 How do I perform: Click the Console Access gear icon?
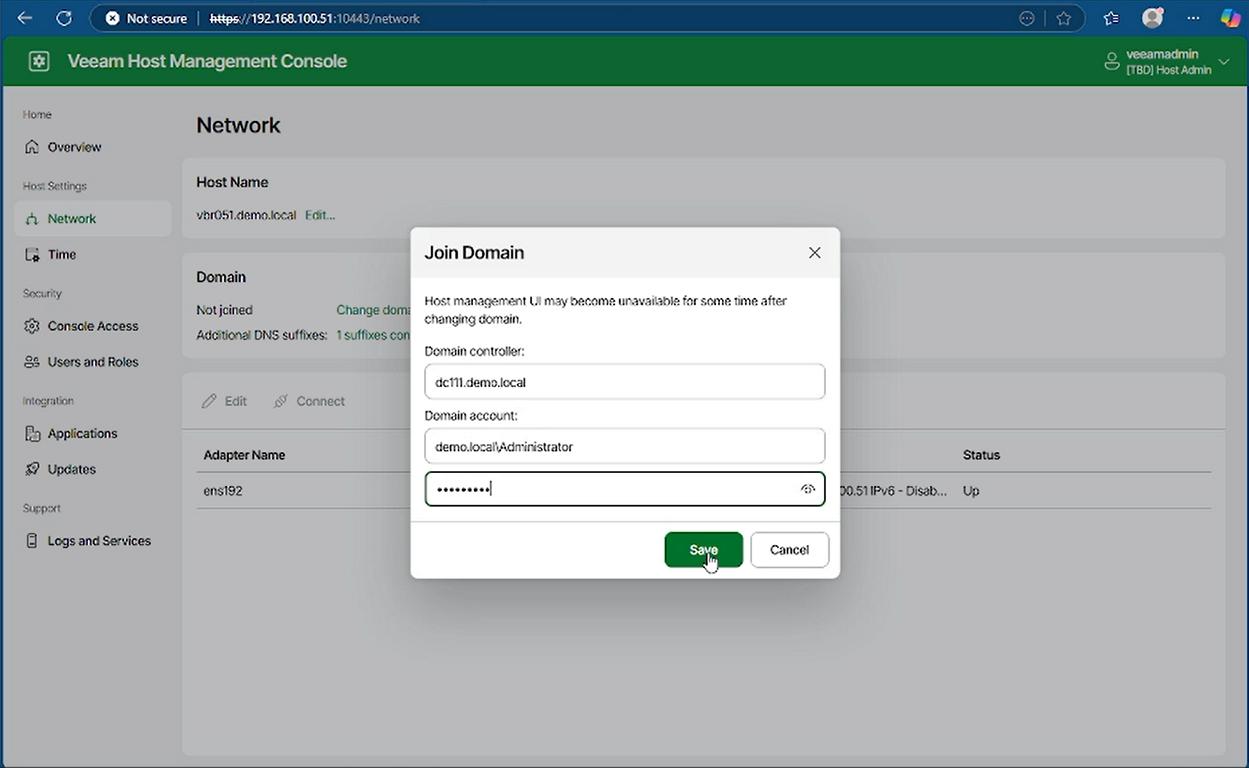point(32,326)
